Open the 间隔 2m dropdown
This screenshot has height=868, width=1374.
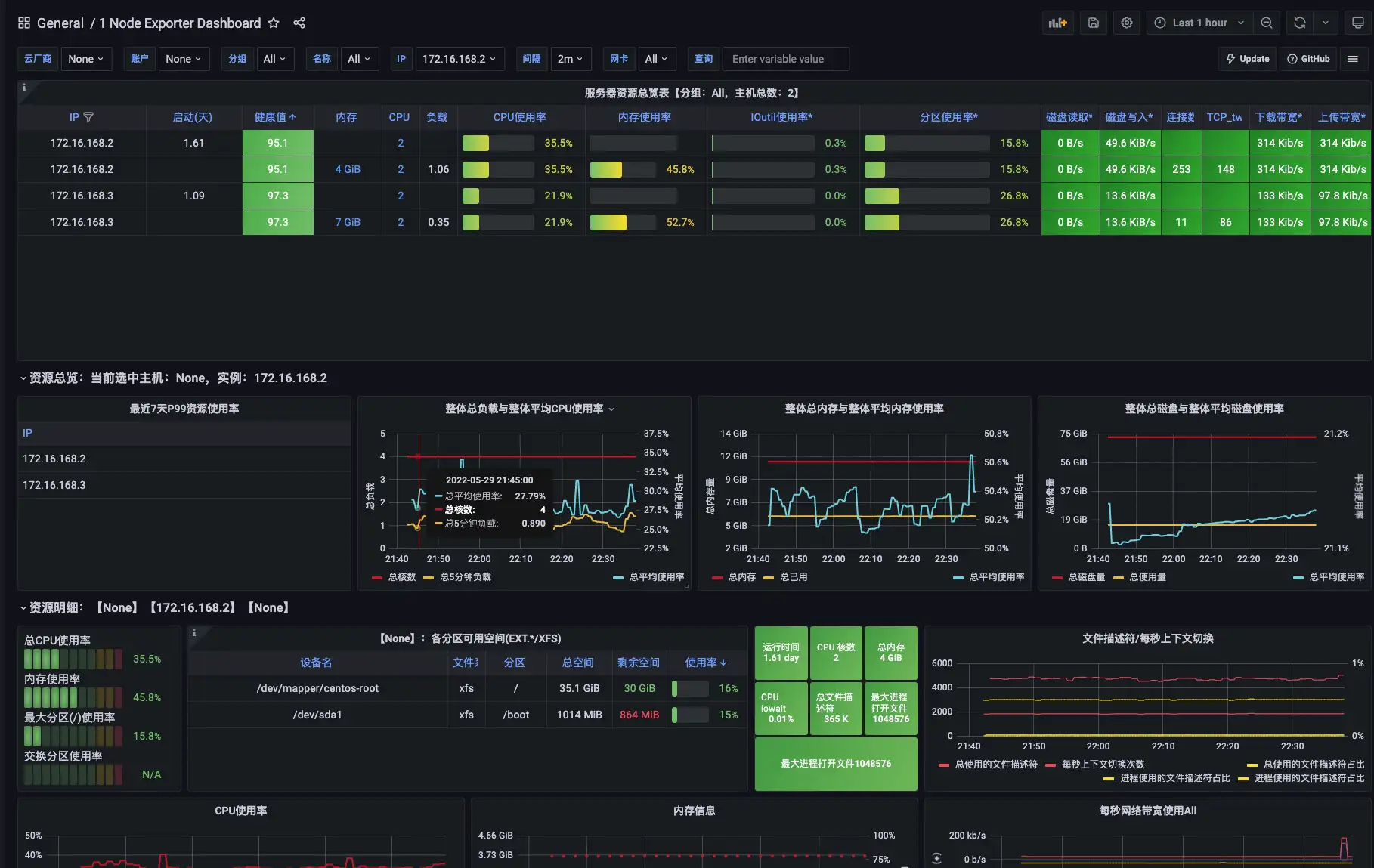(x=571, y=59)
